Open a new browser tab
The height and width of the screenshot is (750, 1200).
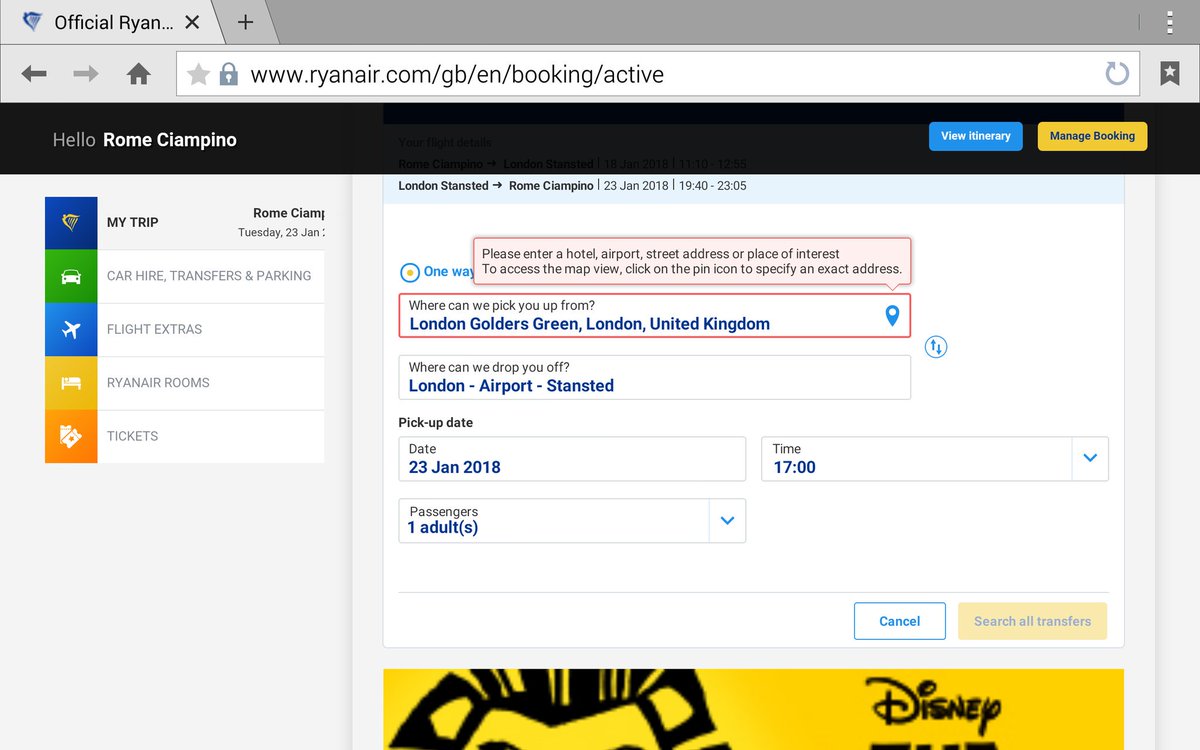(x=244, y=22)
